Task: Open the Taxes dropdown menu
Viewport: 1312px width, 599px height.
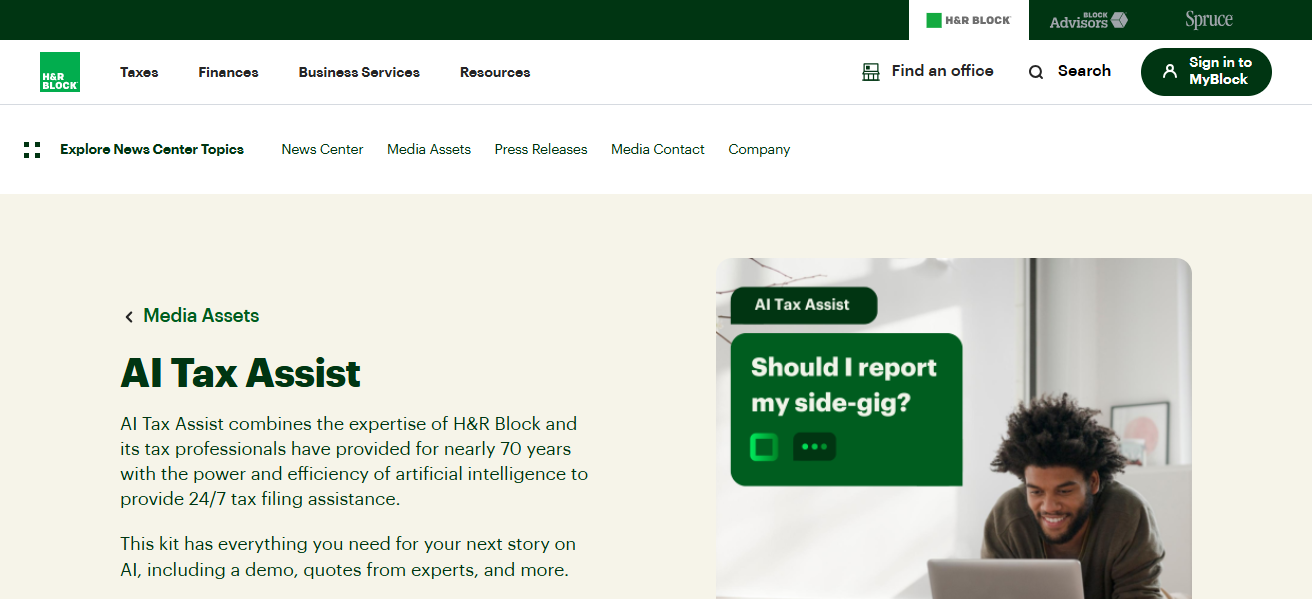Action: point(139,71)
